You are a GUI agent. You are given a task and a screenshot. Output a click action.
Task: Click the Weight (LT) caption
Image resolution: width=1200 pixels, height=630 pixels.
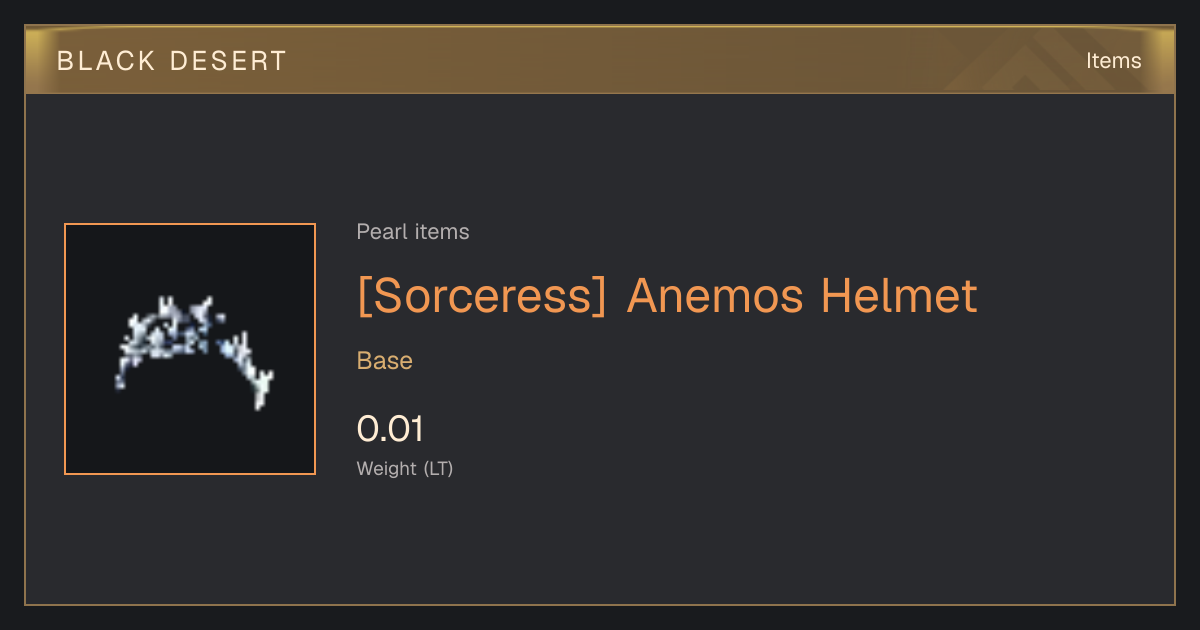[405, 468]
